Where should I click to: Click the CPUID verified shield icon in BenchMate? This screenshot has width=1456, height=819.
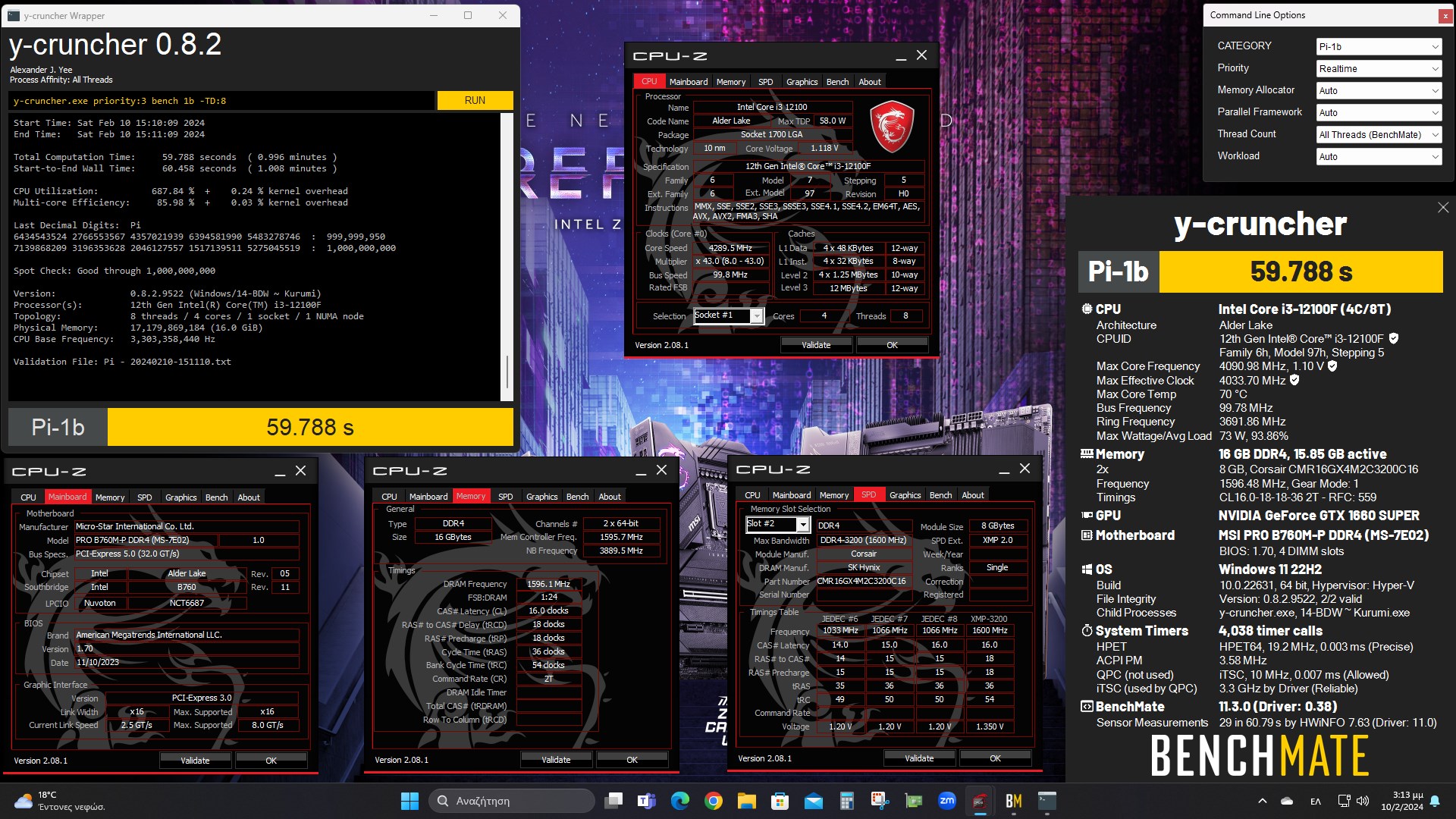1394,338
